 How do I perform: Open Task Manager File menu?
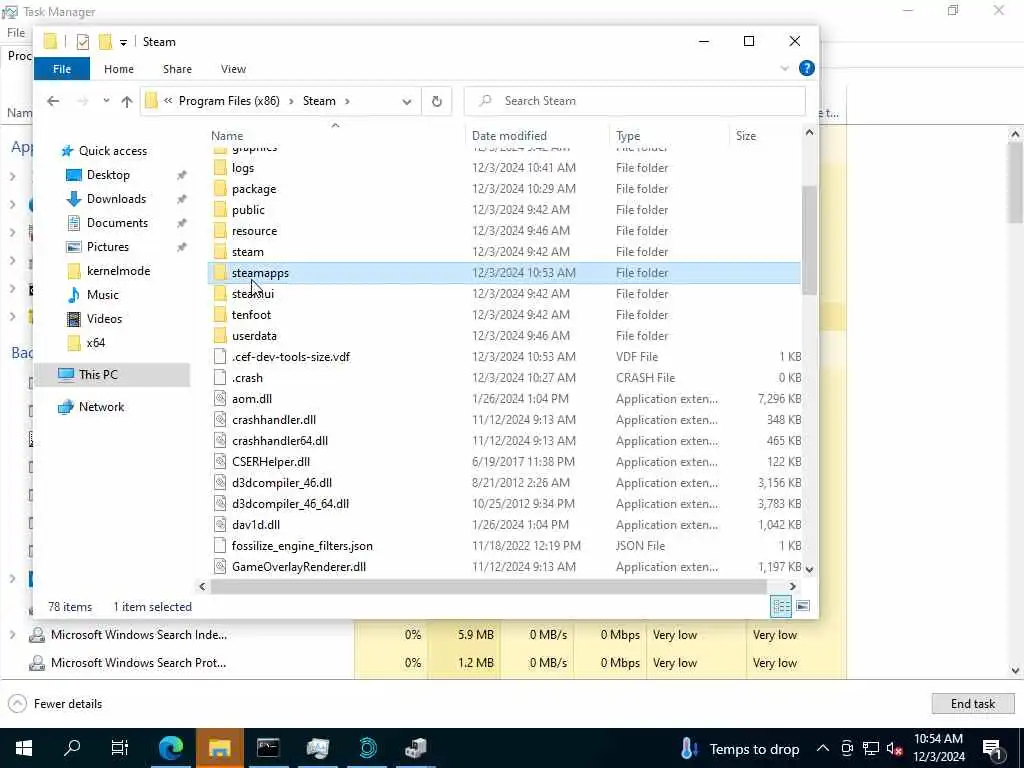coord(16,33)
